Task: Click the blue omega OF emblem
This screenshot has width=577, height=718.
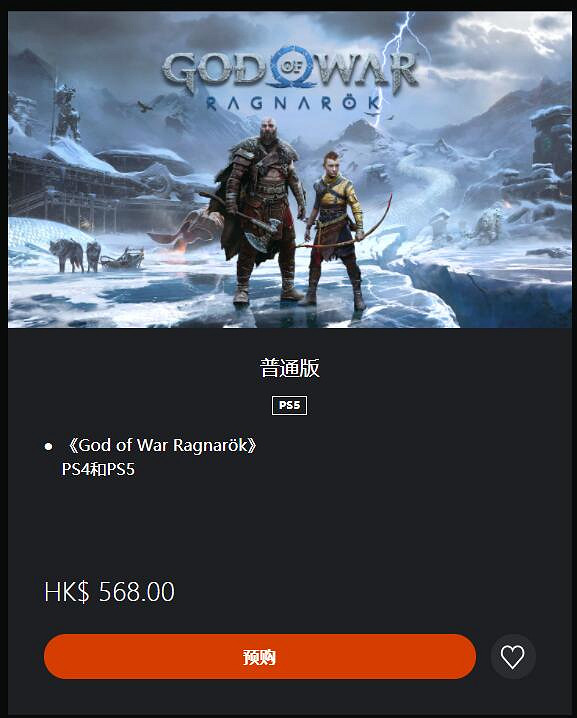Action: 291,67
